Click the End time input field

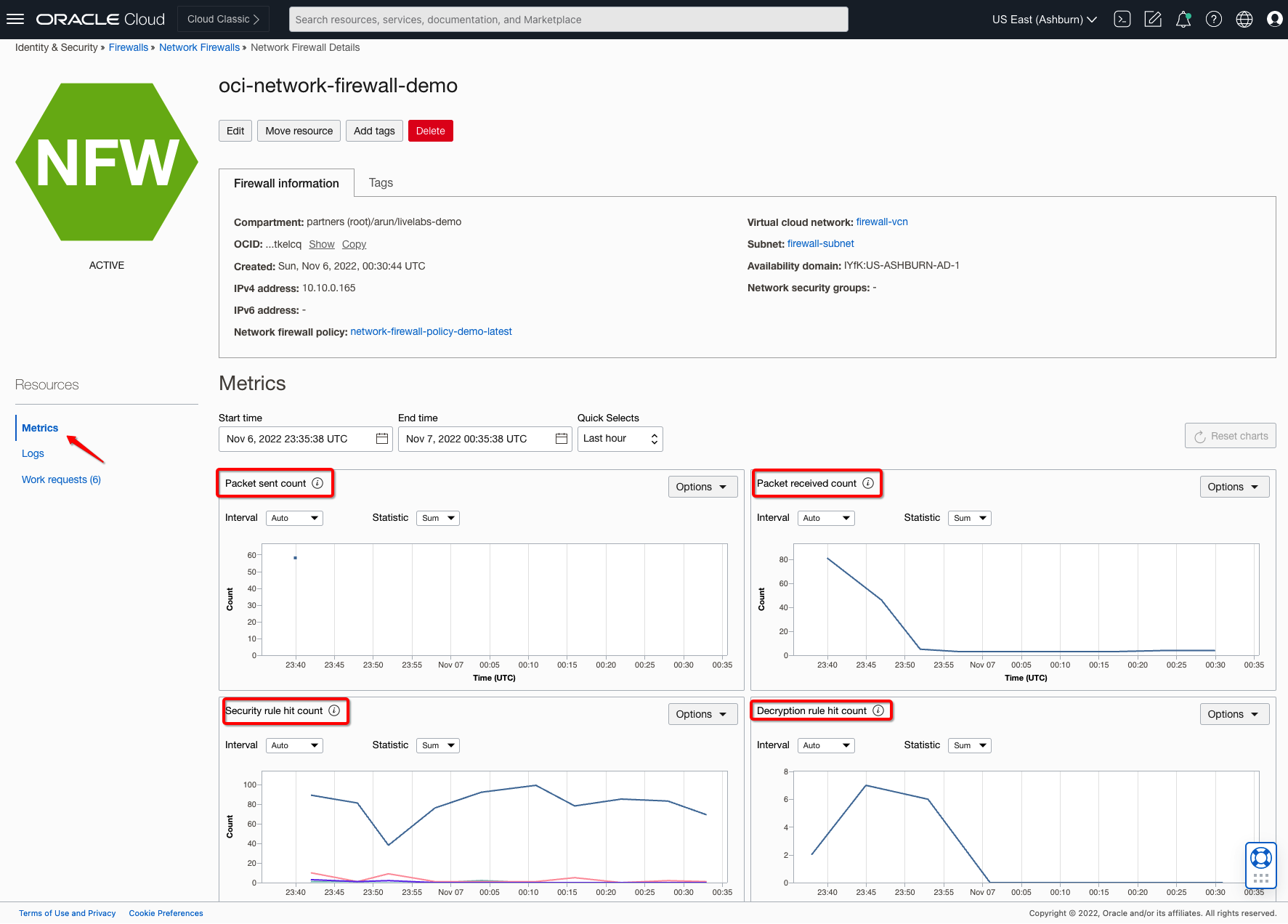[485, 439]
